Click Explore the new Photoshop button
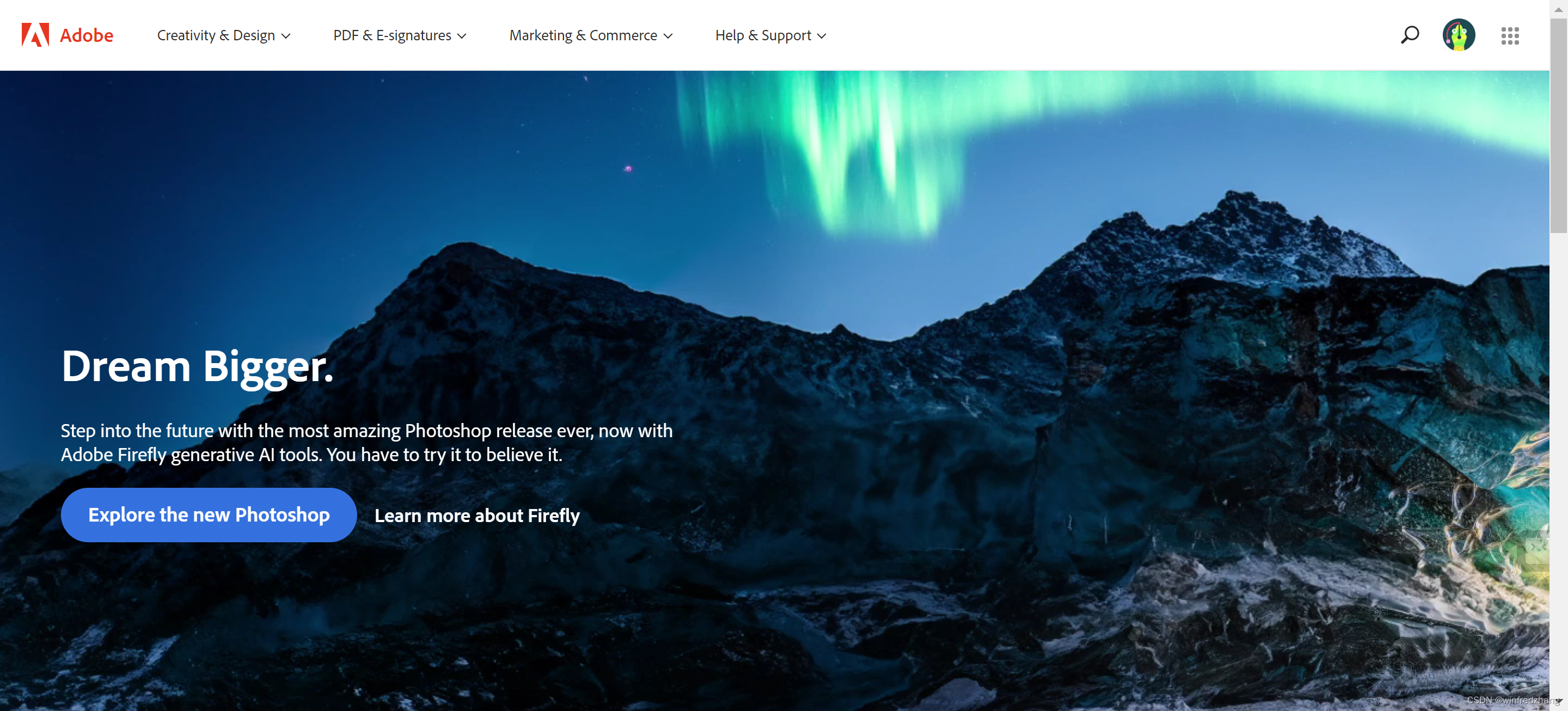The height and width of the screenshot is (711, 1568). click(x=209, y=514)
